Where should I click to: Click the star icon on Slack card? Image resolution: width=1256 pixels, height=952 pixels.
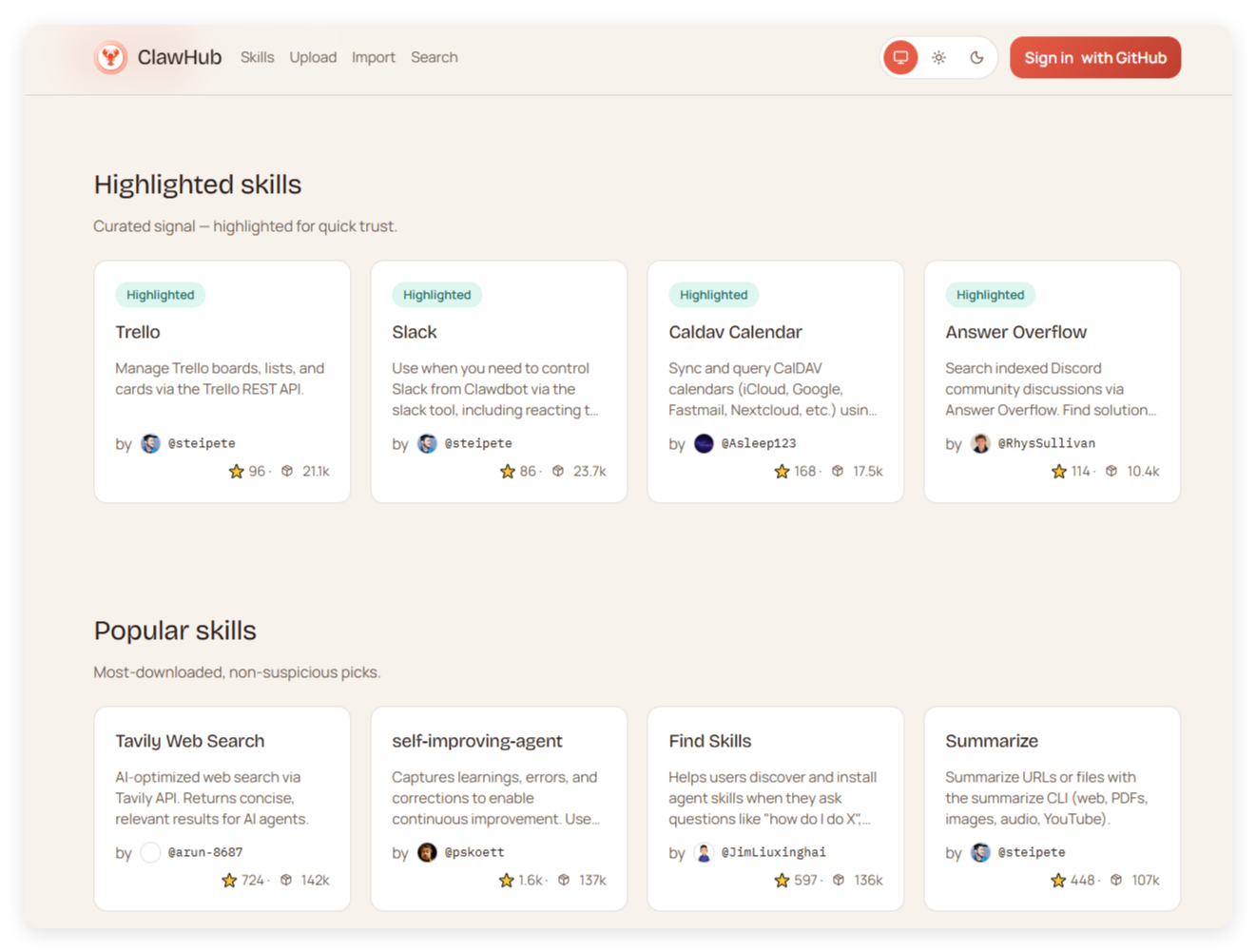tap(508, 471)
